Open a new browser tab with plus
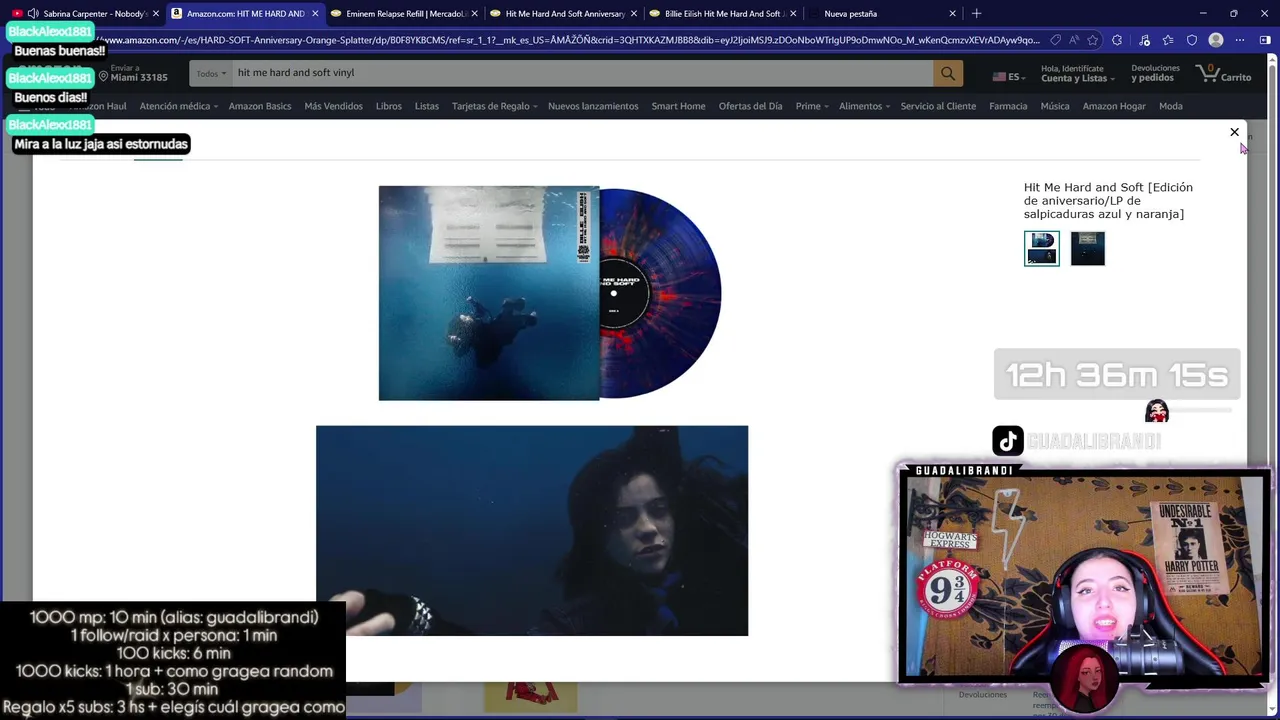The width and height of the screenshot is (1280, 720). 976,14
